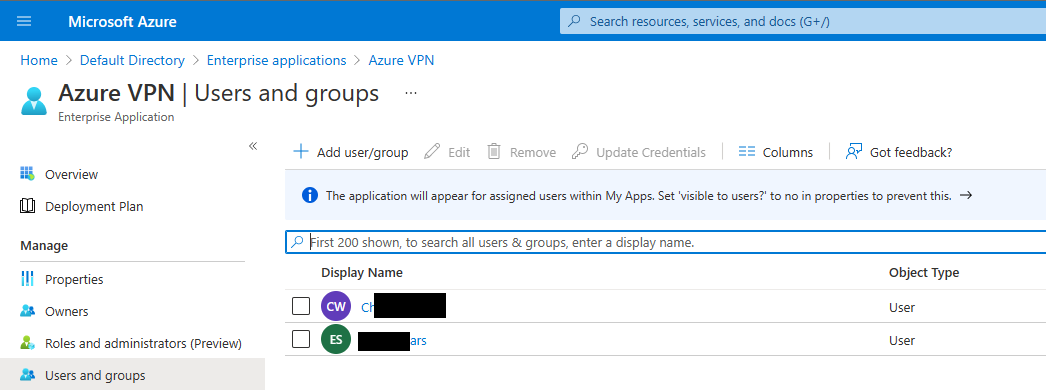Go to Home breadcrumb
This screenshot has width=1046, height=392.
[x=39, y=60]
